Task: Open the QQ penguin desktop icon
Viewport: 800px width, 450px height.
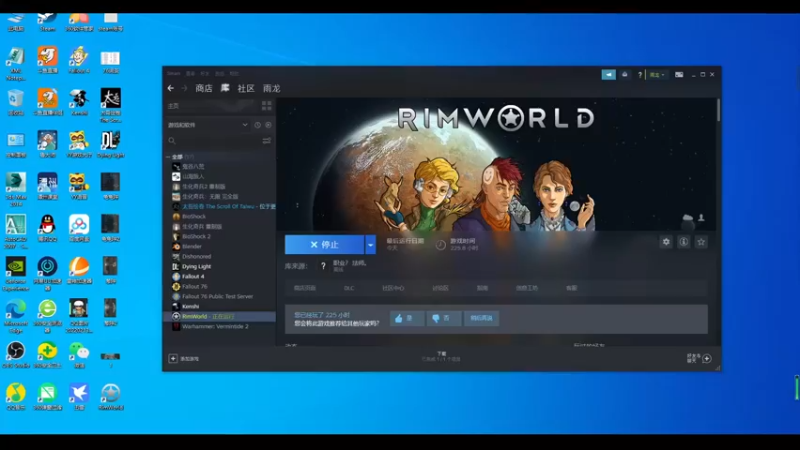Action: click(47, 228)
